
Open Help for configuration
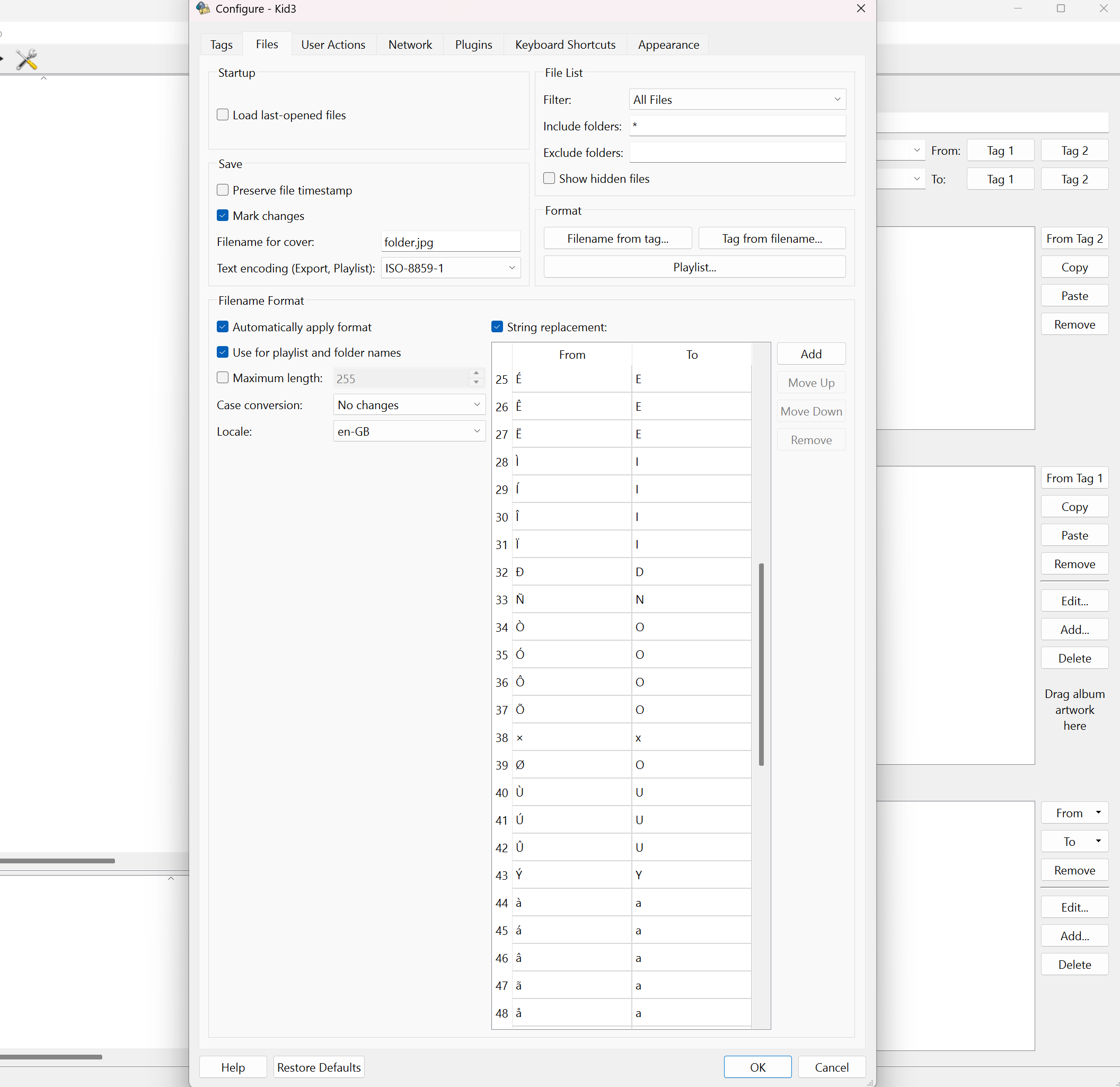tap(233, 1067)
